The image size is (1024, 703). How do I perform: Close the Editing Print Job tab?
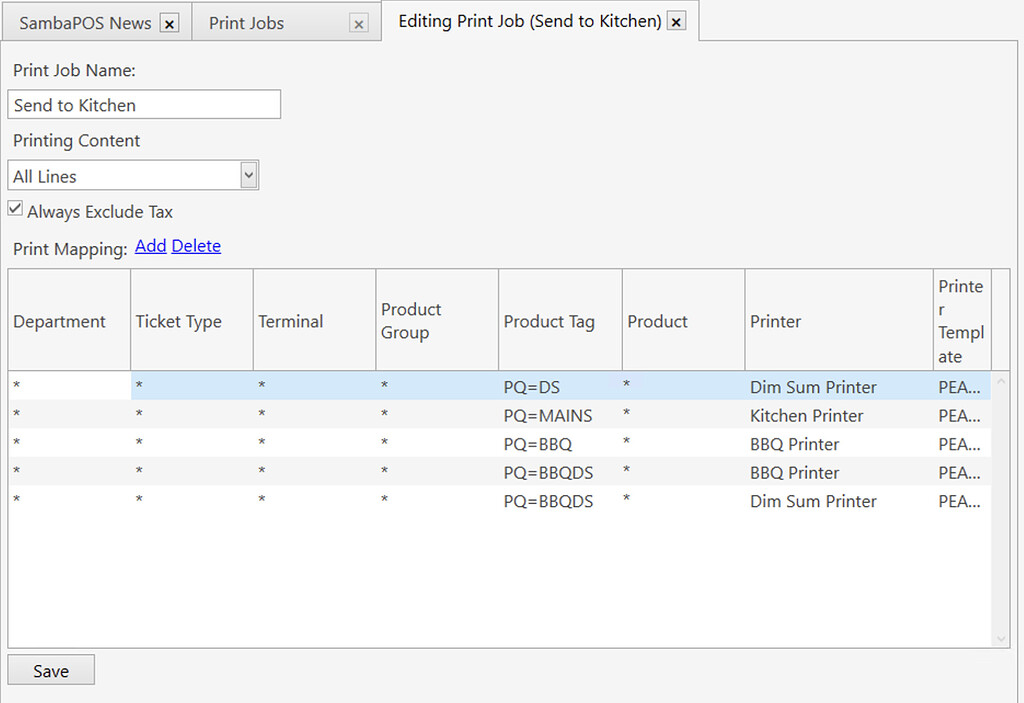[677, 22]
